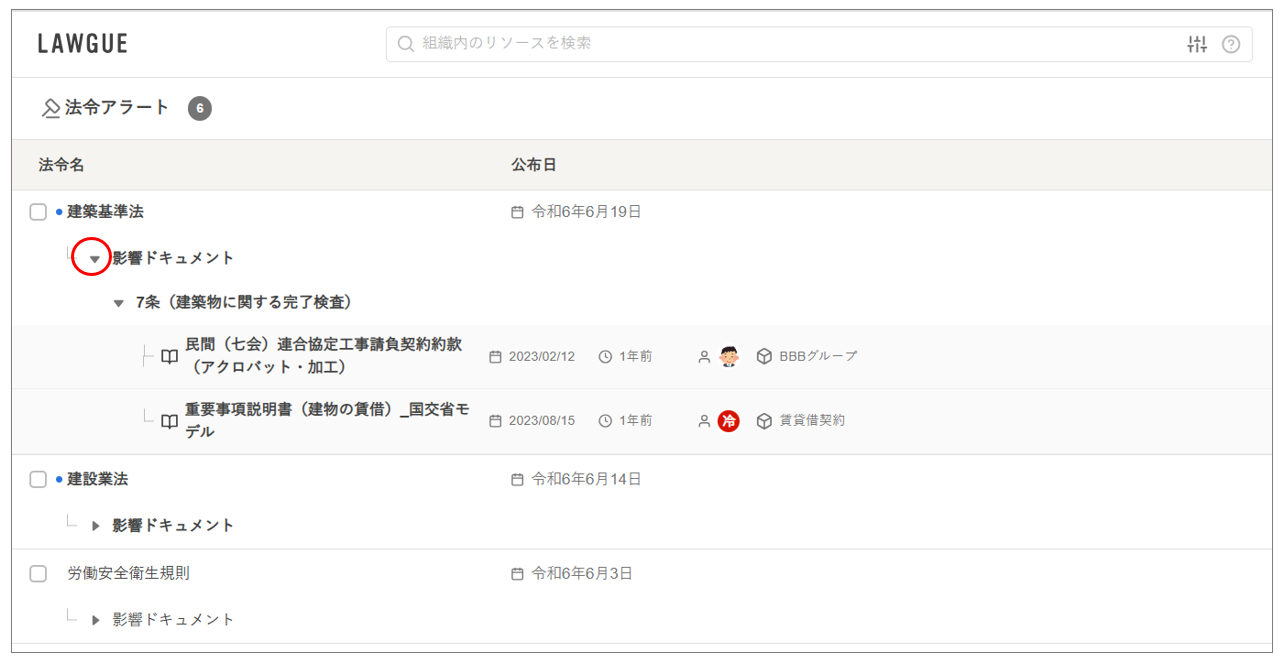
Task: Click the LAWGUE logo
Action: tap(83, 44)
